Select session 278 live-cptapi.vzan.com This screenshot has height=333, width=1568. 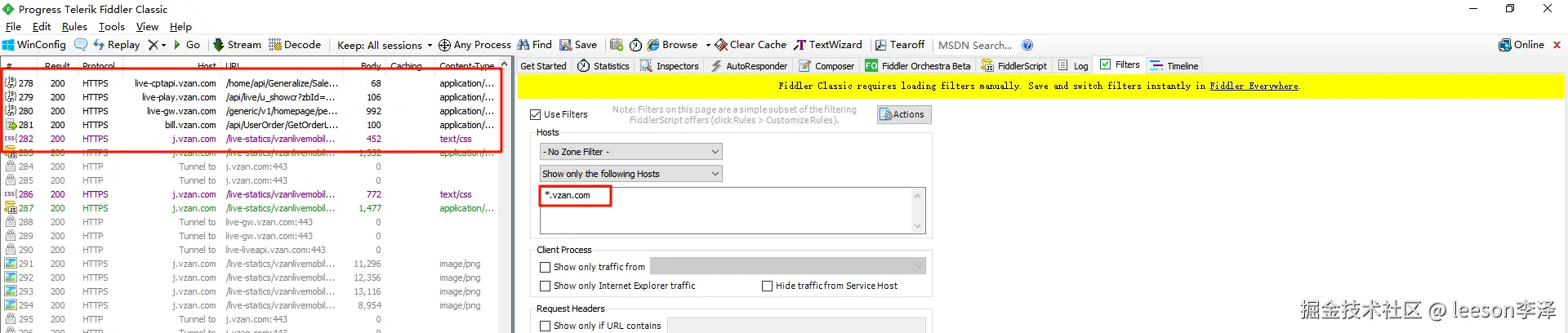pyautogui.click(x=250, y=83)
